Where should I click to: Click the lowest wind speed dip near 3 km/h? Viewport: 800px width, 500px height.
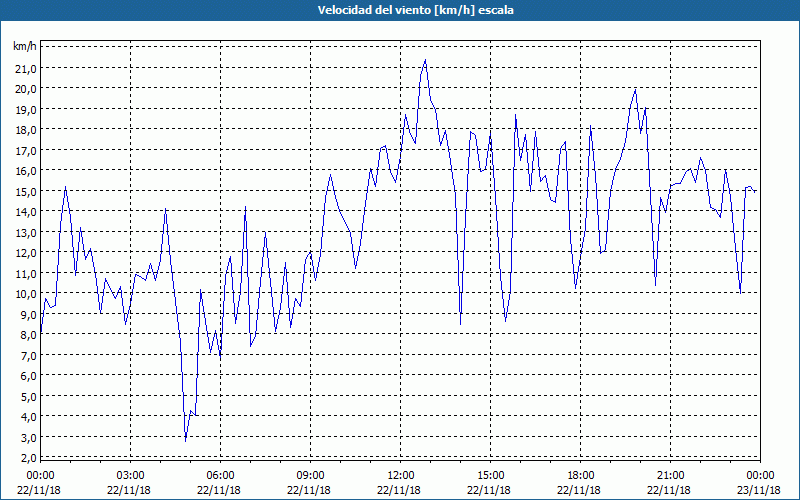[185, 441]
